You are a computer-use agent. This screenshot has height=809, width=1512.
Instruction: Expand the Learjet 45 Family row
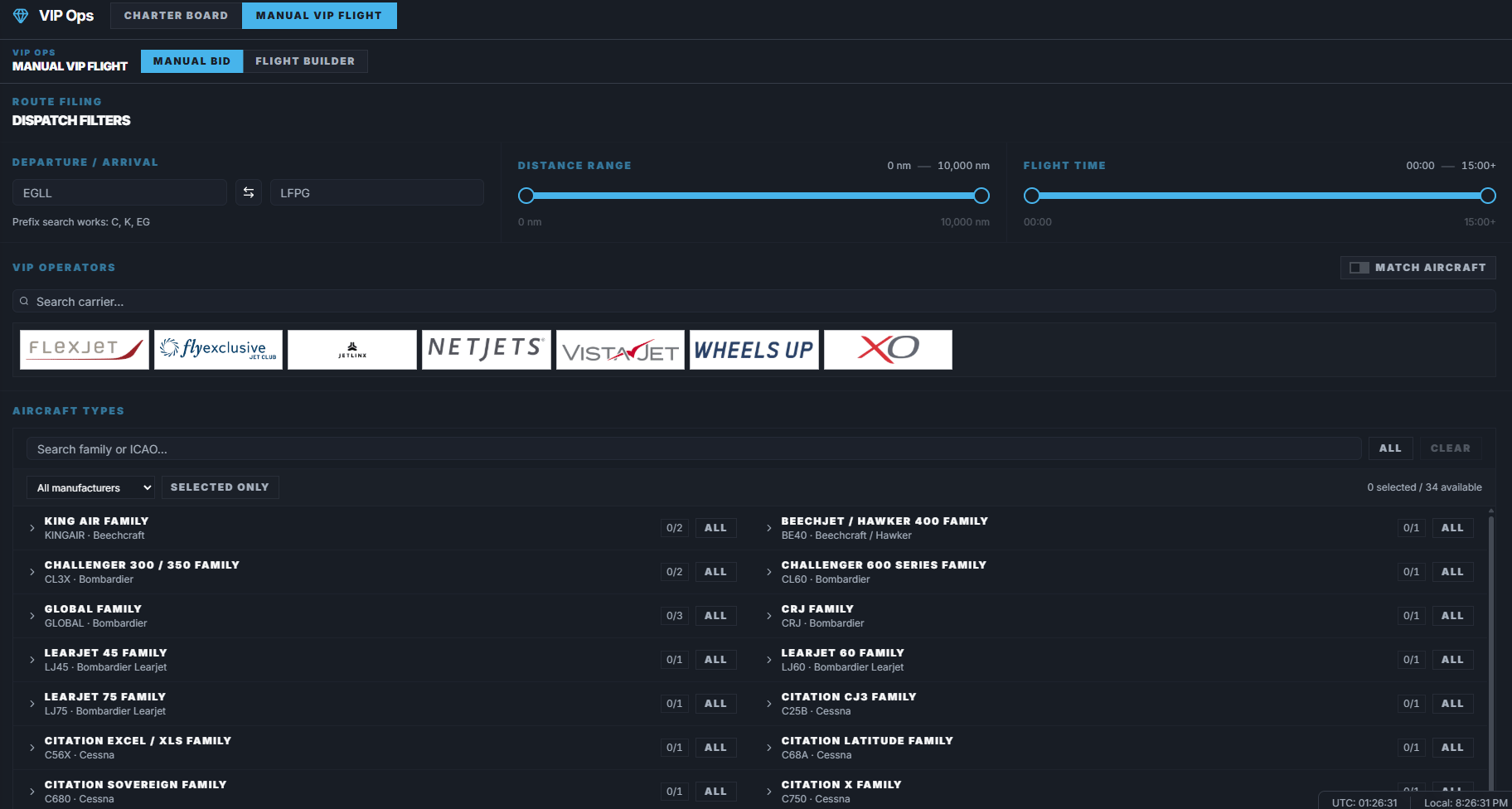point(32,660)
